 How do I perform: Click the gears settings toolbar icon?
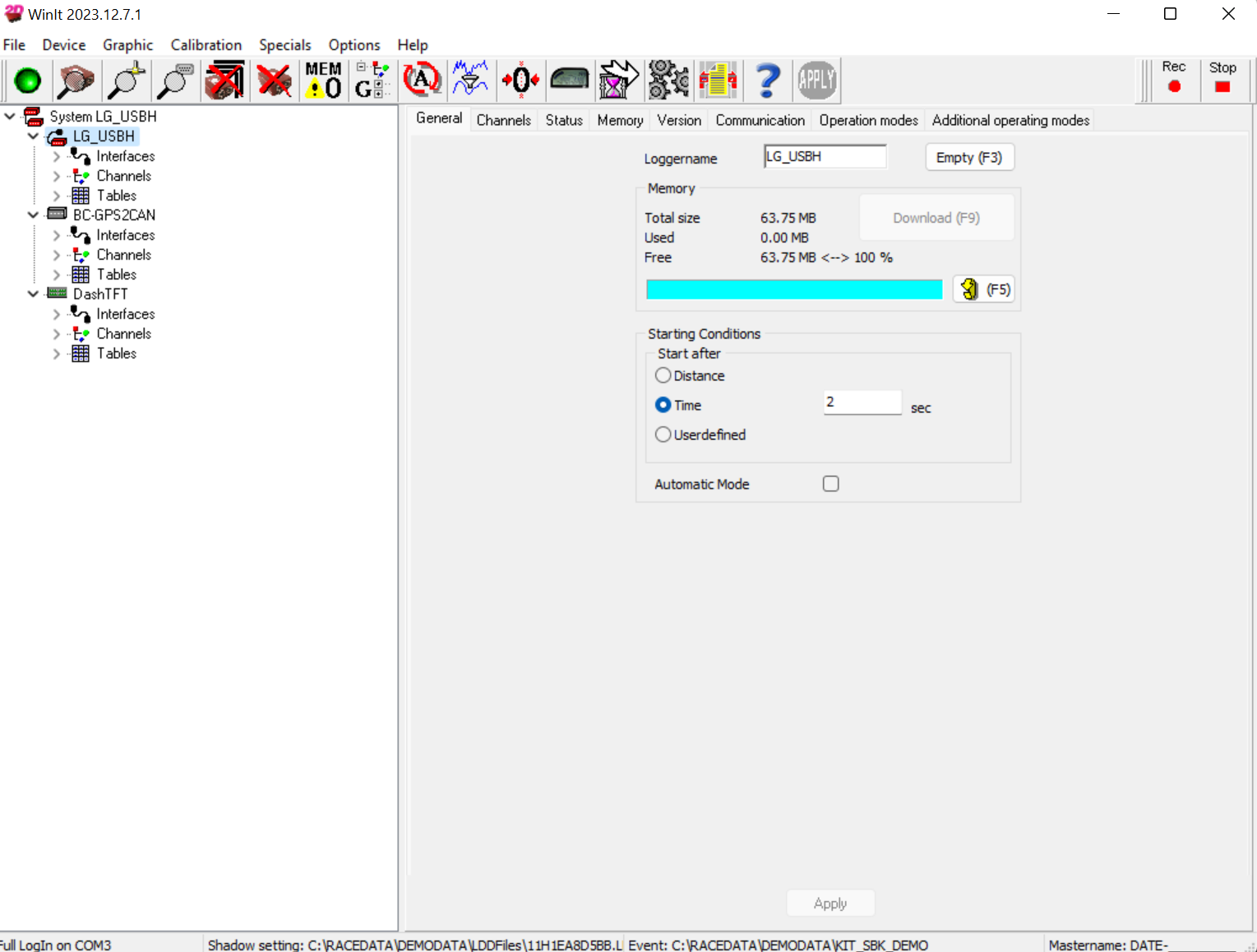(668, 81)
